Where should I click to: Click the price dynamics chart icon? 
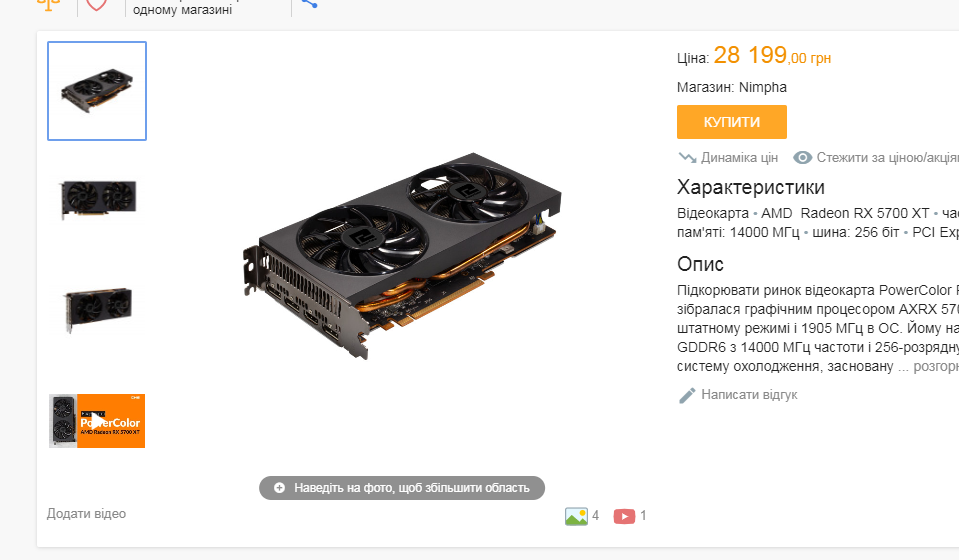[687, 158]
